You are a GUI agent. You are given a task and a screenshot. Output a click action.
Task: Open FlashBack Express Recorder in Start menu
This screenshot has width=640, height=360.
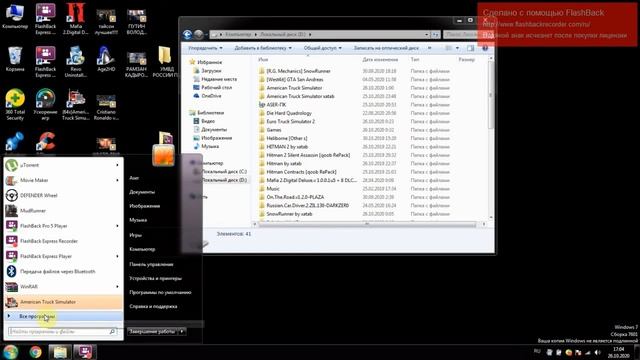click(63, 241)
